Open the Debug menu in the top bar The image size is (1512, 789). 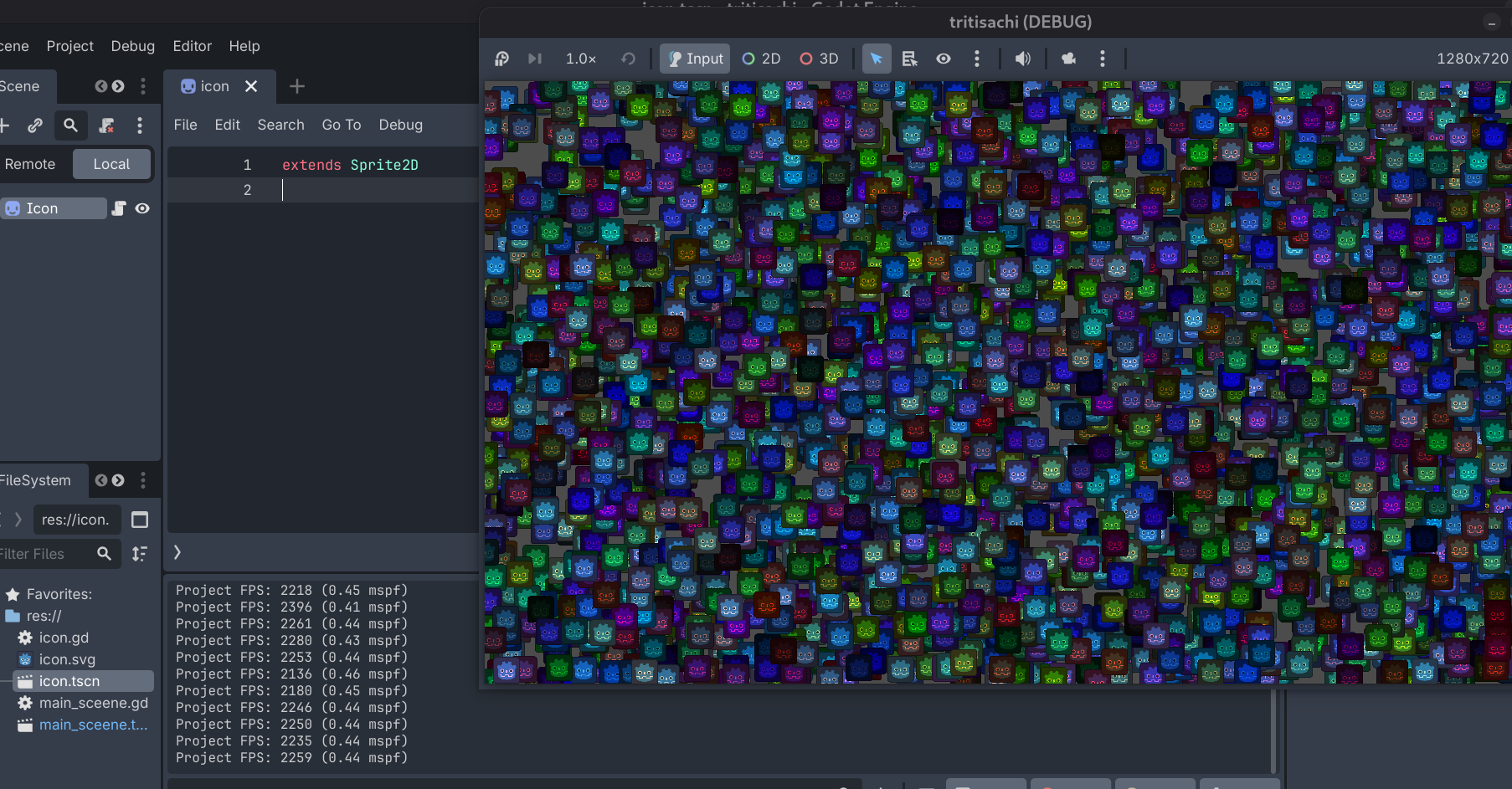[133, 46]
